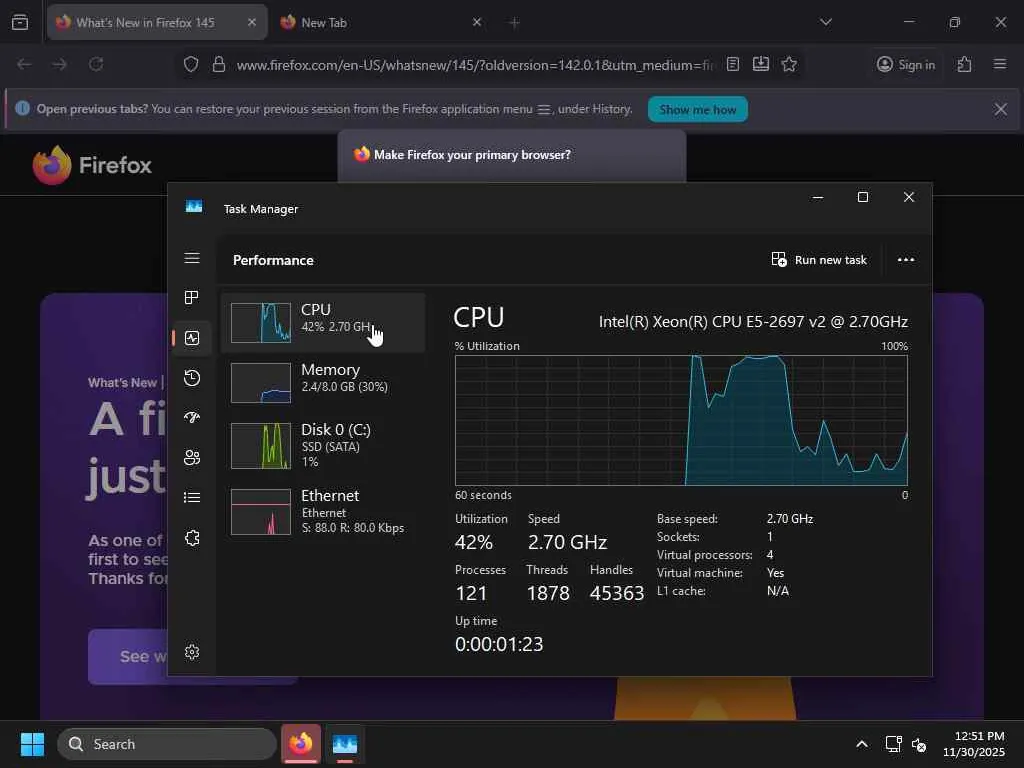Dismiss the open previous tabs notification
Viewport: 1024px width, 768px height.
pyautogui.click(x=1000, y=109)
